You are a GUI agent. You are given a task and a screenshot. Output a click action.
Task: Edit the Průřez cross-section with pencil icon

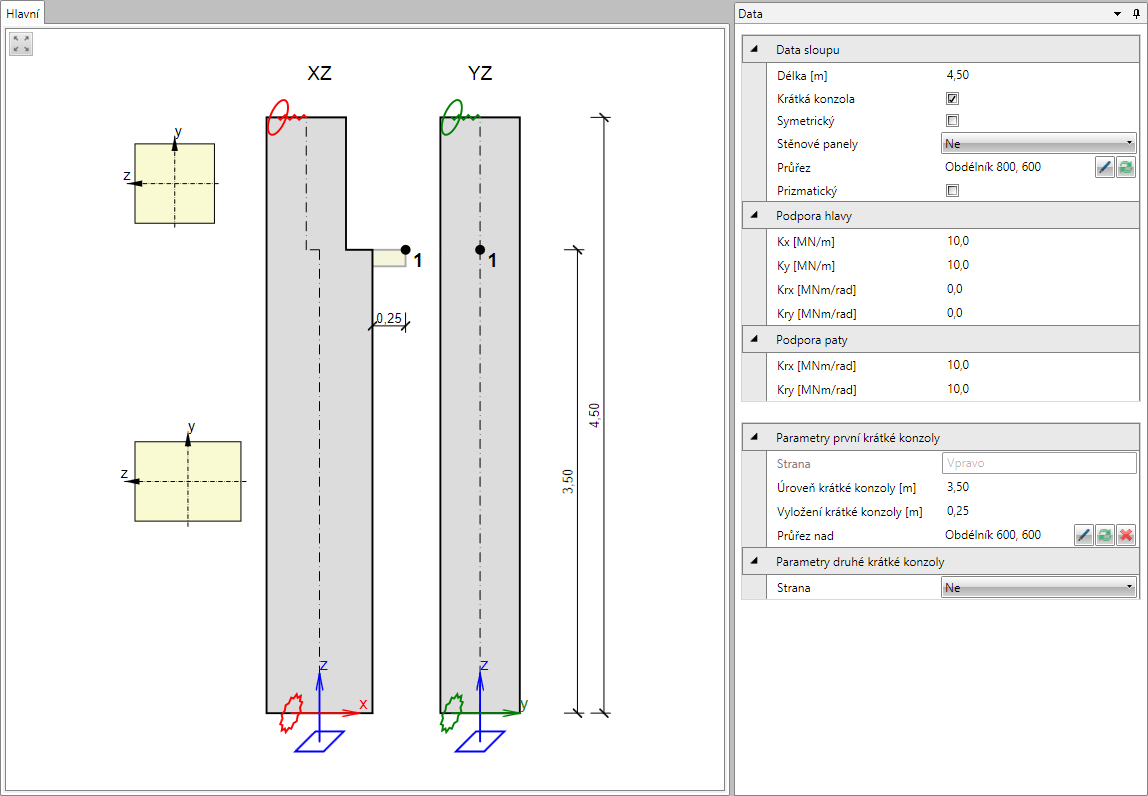[1105, 168]
